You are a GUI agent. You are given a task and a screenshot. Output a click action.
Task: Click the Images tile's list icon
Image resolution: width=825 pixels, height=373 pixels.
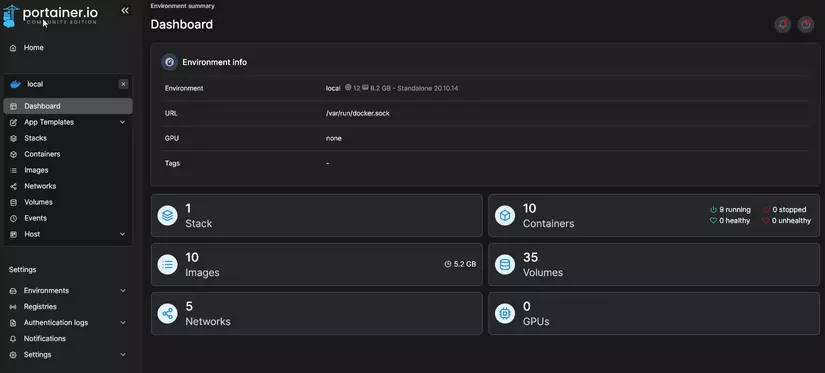167,265
